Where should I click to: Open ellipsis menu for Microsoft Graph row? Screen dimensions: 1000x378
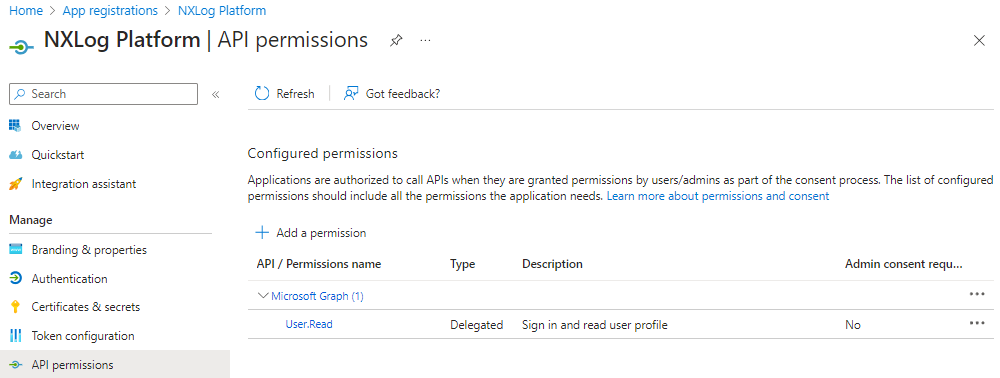point(976,294)
